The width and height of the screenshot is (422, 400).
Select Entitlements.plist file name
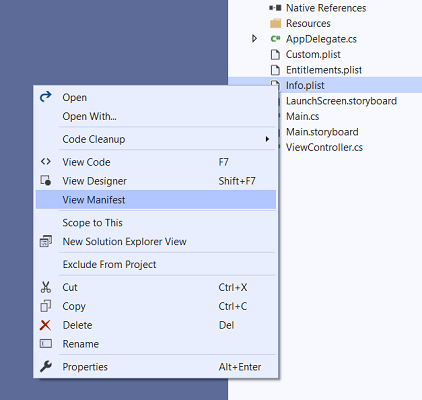(324, 70)
